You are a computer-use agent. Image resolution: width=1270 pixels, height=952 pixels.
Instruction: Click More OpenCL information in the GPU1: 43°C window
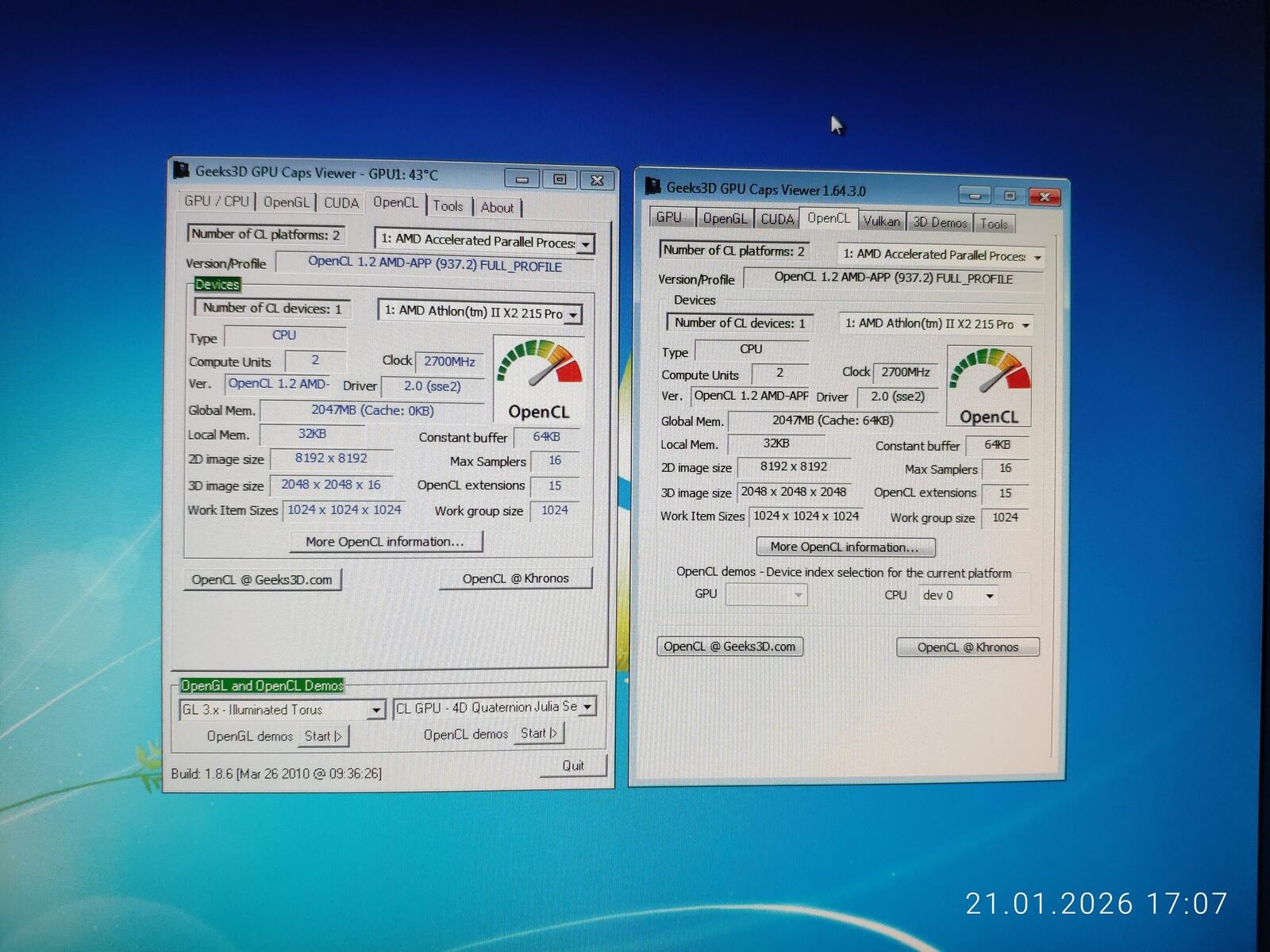click(x=385, y=542)
